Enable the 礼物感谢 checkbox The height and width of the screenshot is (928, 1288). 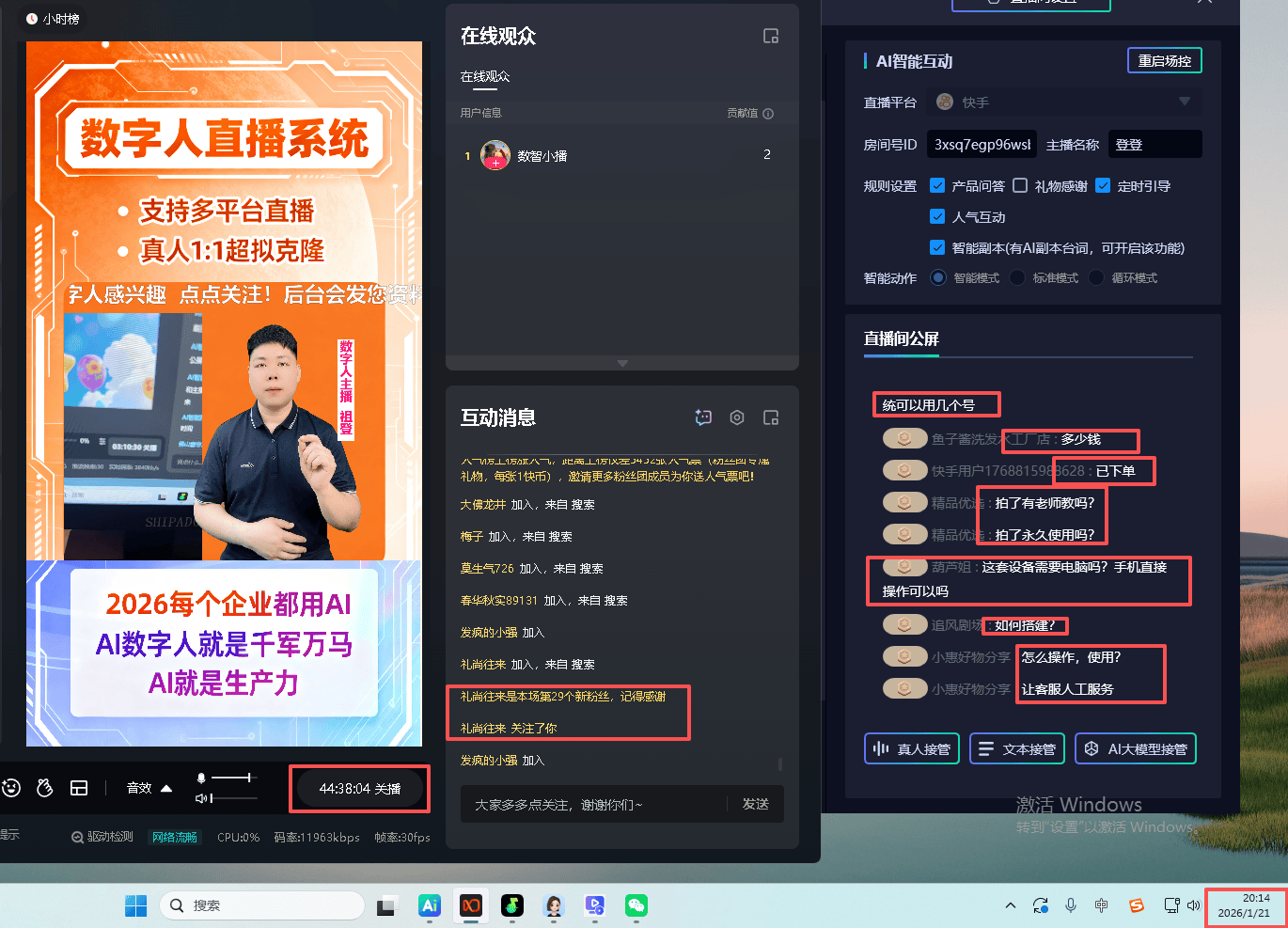pyautogui.click(x=1020, y=185)
